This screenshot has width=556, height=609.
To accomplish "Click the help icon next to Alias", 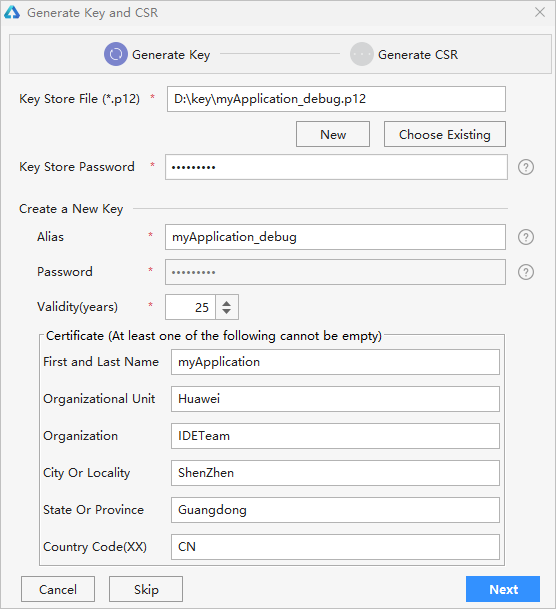I will (526, 237).
